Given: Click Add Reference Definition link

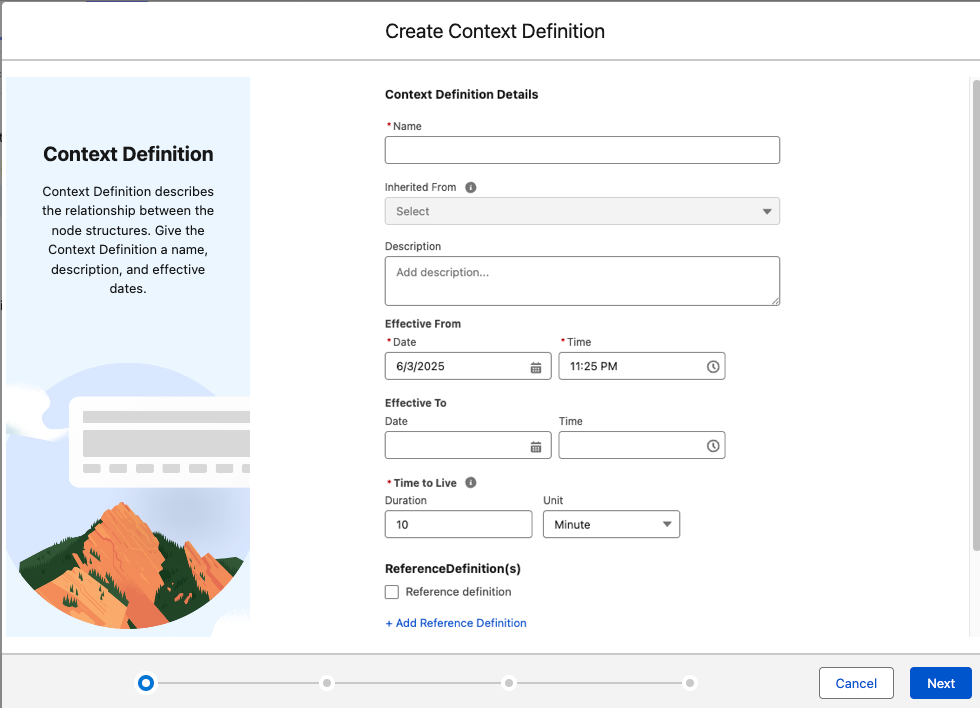Looking at the screenshot, I should [455, 623].
